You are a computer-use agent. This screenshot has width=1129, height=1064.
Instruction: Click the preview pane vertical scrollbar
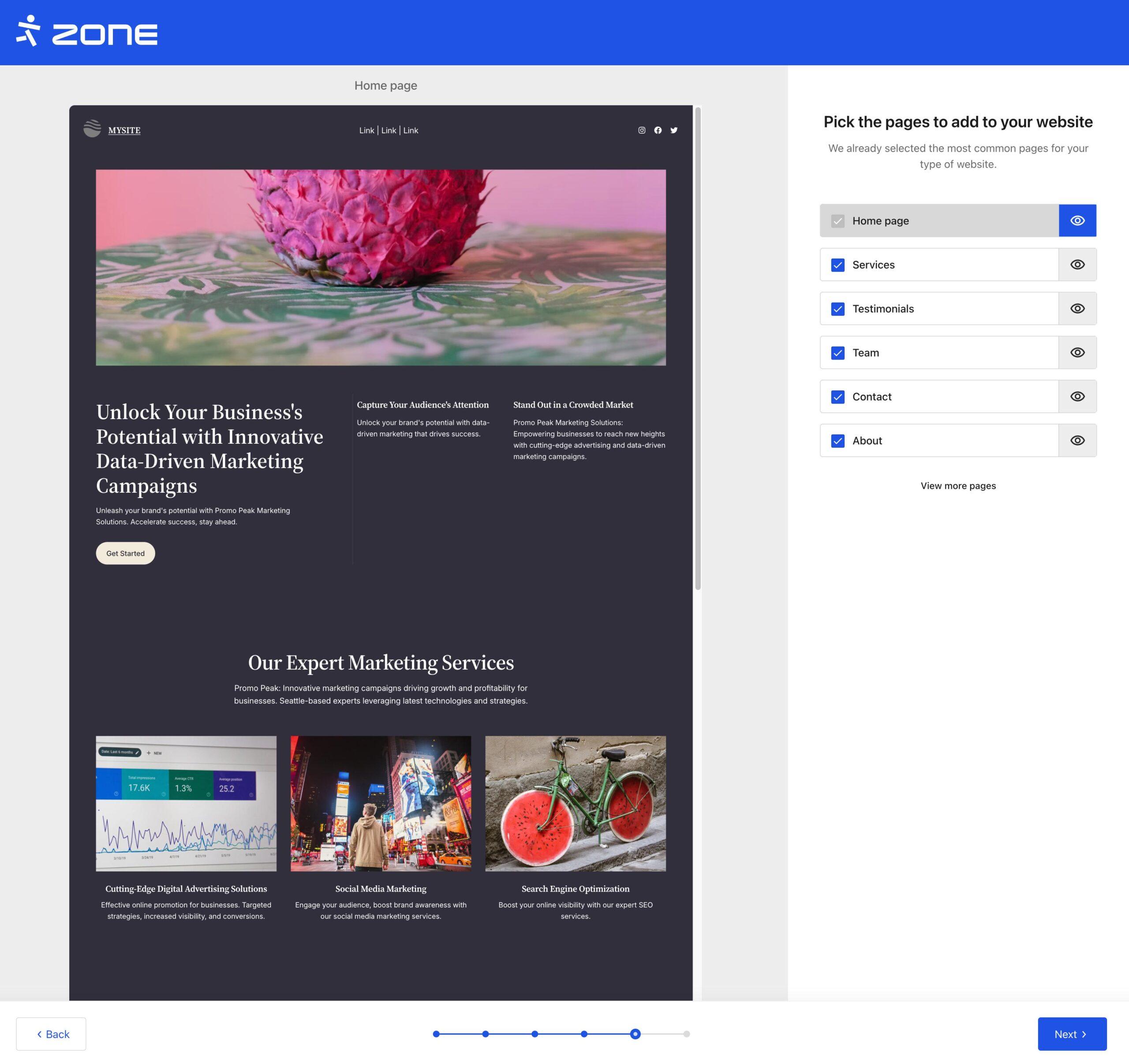click(697, 348)
